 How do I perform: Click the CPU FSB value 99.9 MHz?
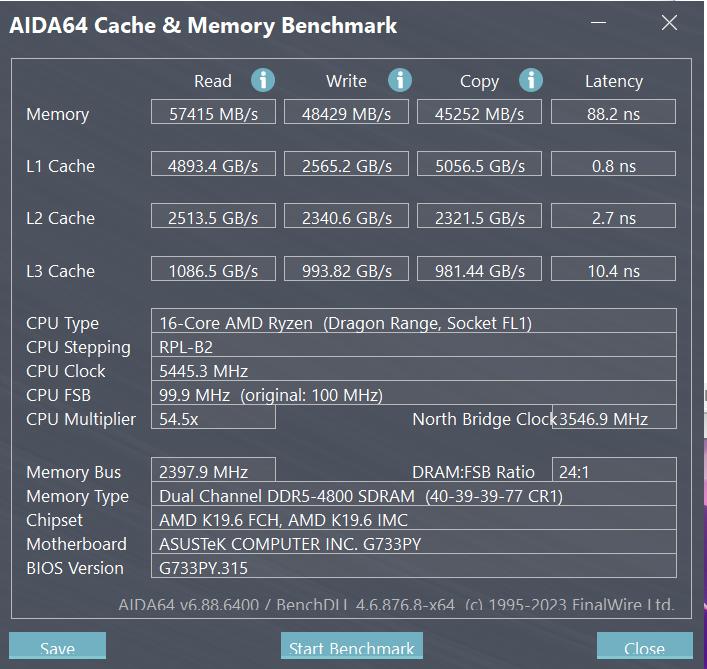[413, 393]
